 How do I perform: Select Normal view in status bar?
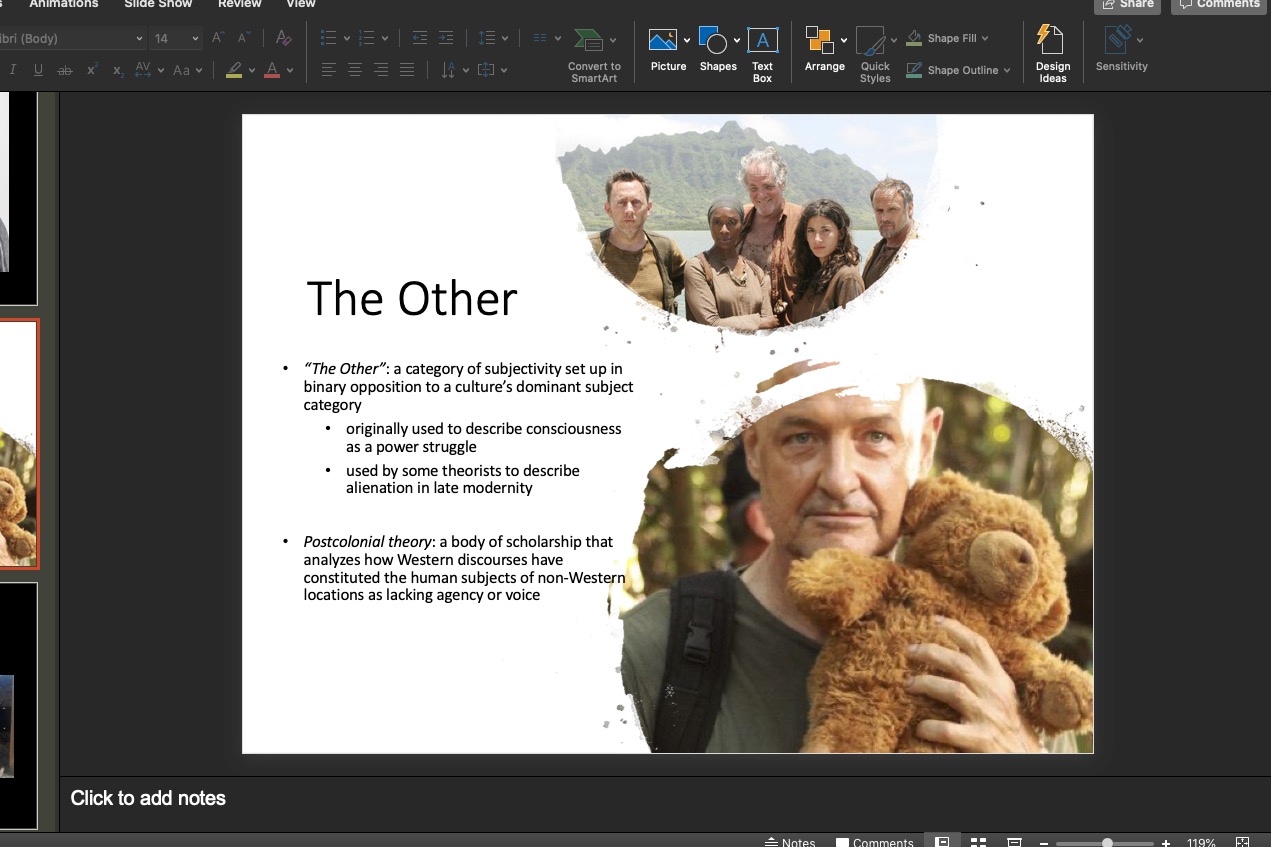(x=942, y=842)
